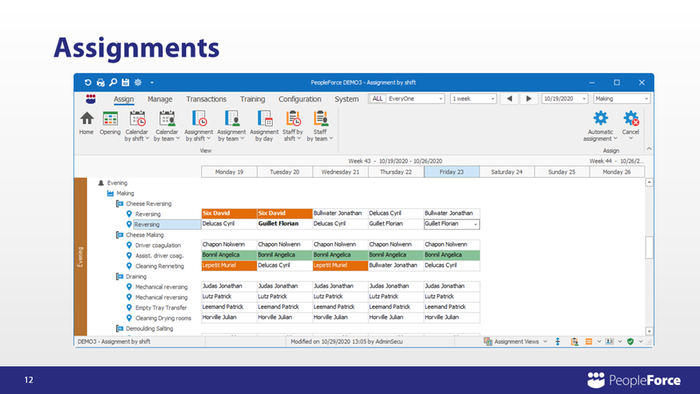The image size is (700, 394).
Task: Select the highlighted Reversing position row
Action: pos(167,224)
